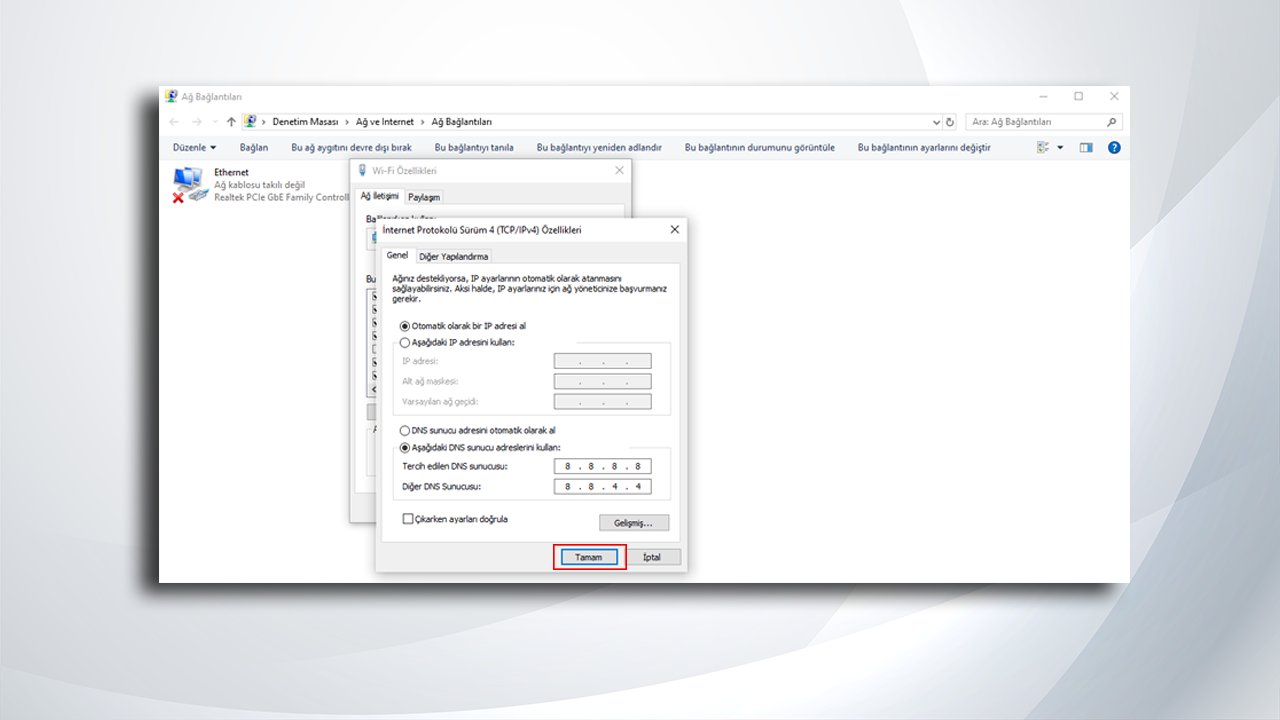
Task: Click 'Ağ Bağlantıları' in the address path
Action: tap(462, 122)
